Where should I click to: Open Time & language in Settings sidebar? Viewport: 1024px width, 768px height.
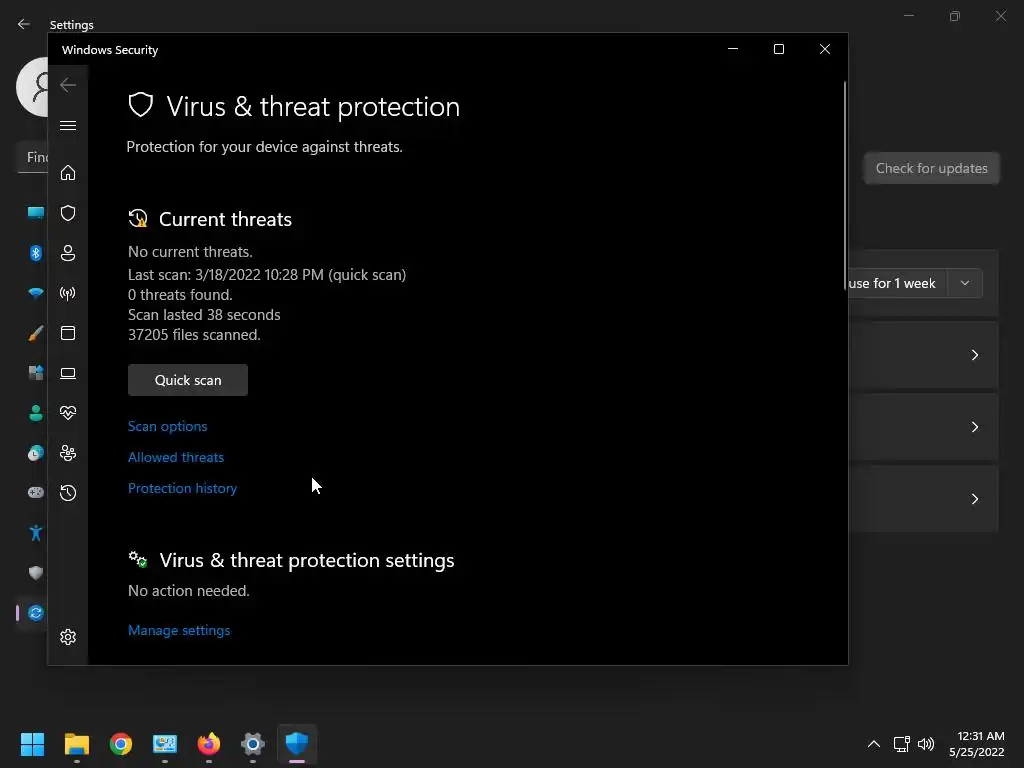(x=35, y=453)
